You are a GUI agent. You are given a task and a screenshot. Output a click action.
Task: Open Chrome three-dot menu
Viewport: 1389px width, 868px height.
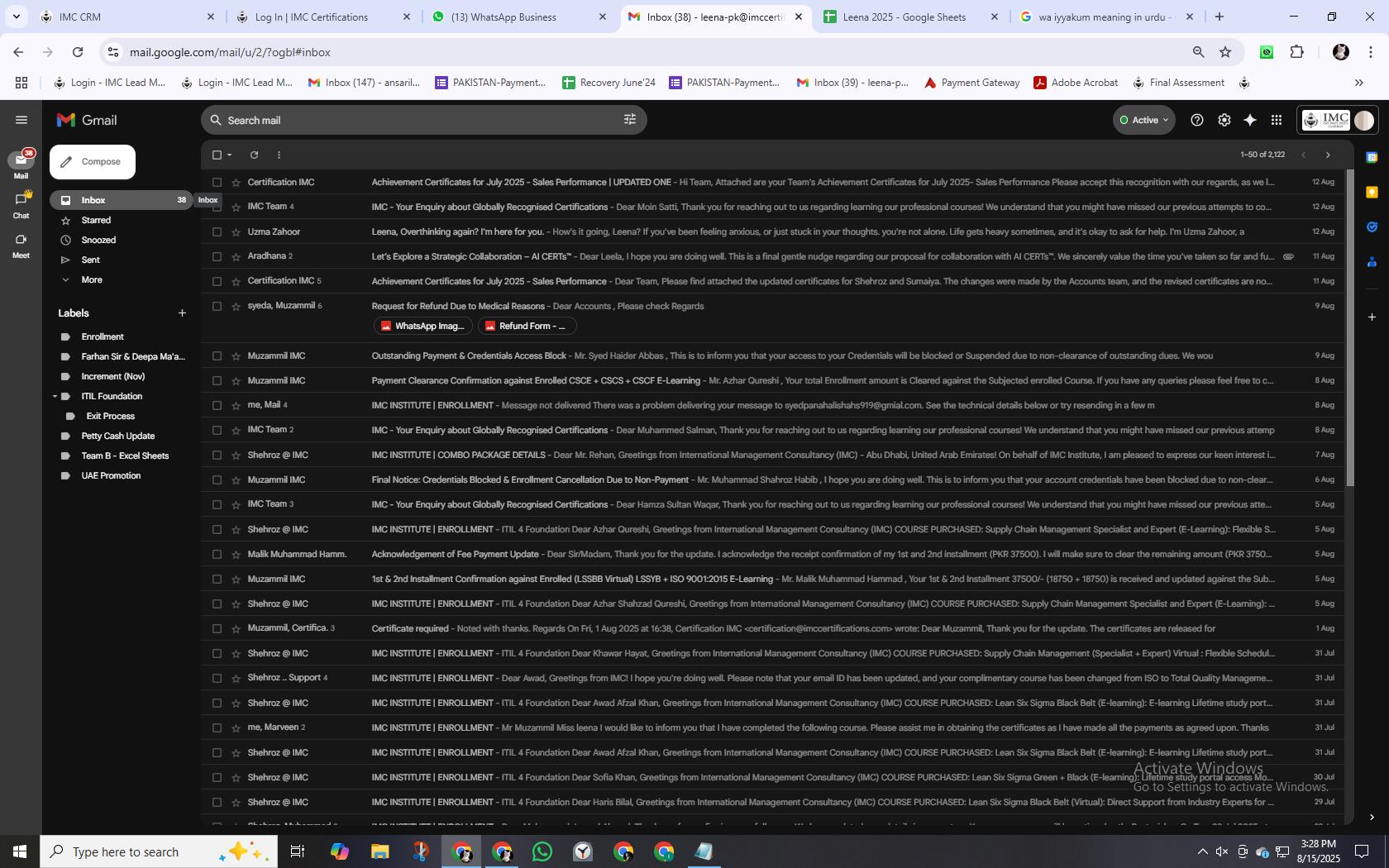point(1370,52)
